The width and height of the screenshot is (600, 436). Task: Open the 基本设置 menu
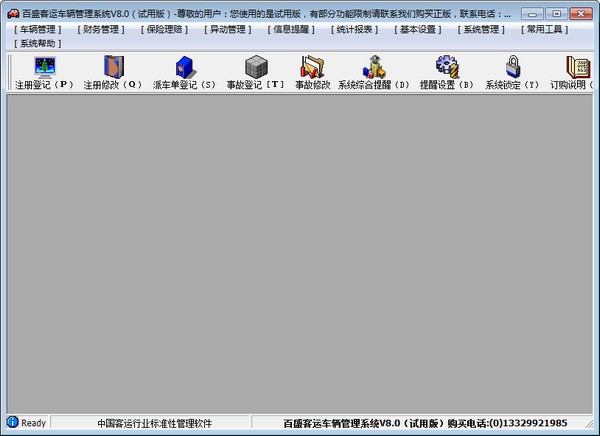pyautogui.click(x=418, y=29)
